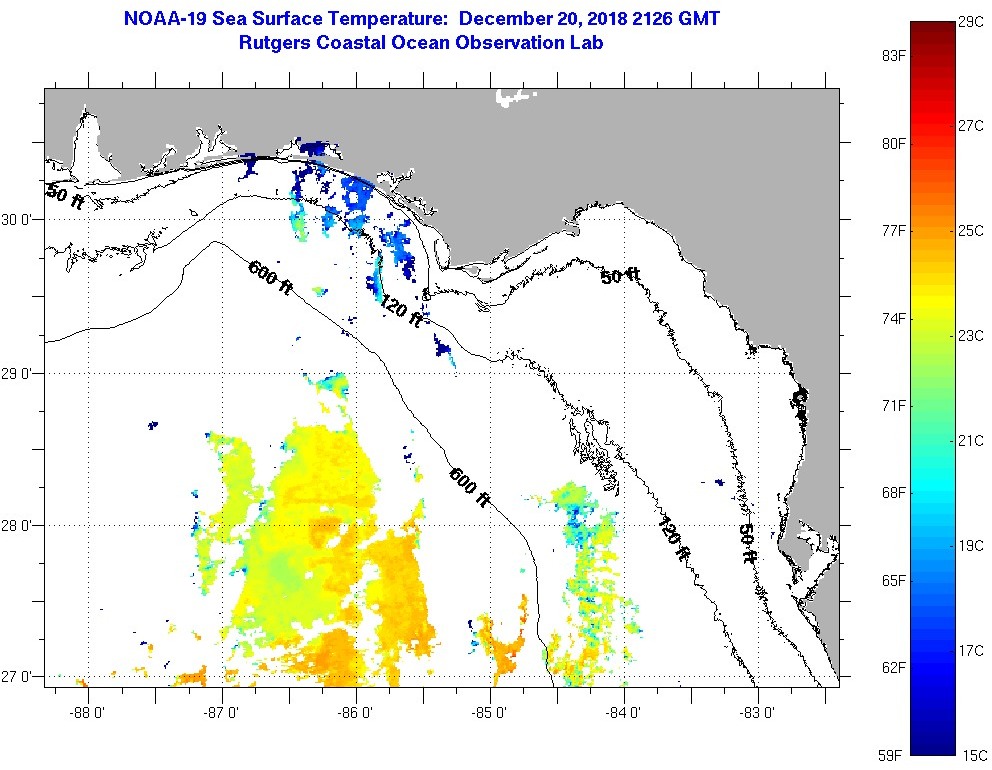
Task: Click the 83F label beside the color bar
Action: coord(893,56)
